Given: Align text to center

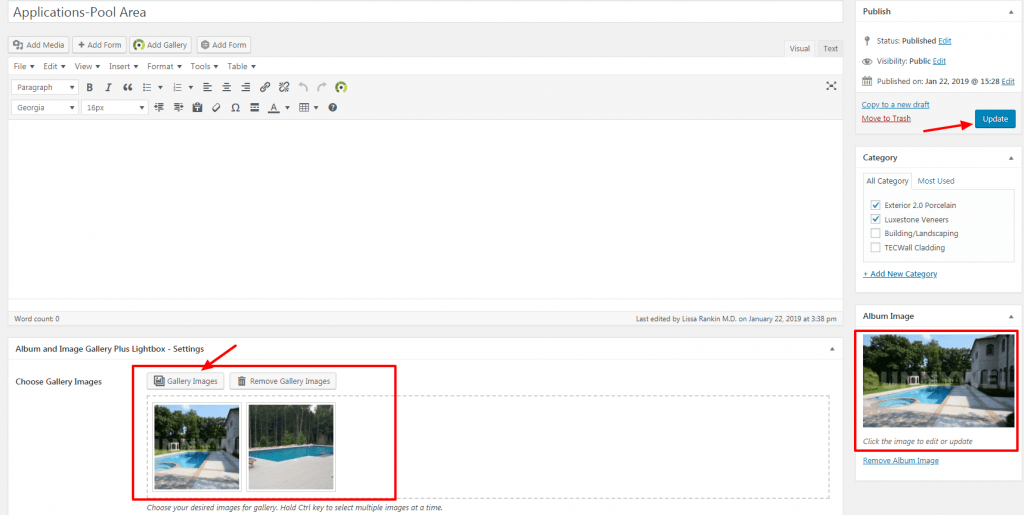Looking at the screenshot, I should pos(226,88).
